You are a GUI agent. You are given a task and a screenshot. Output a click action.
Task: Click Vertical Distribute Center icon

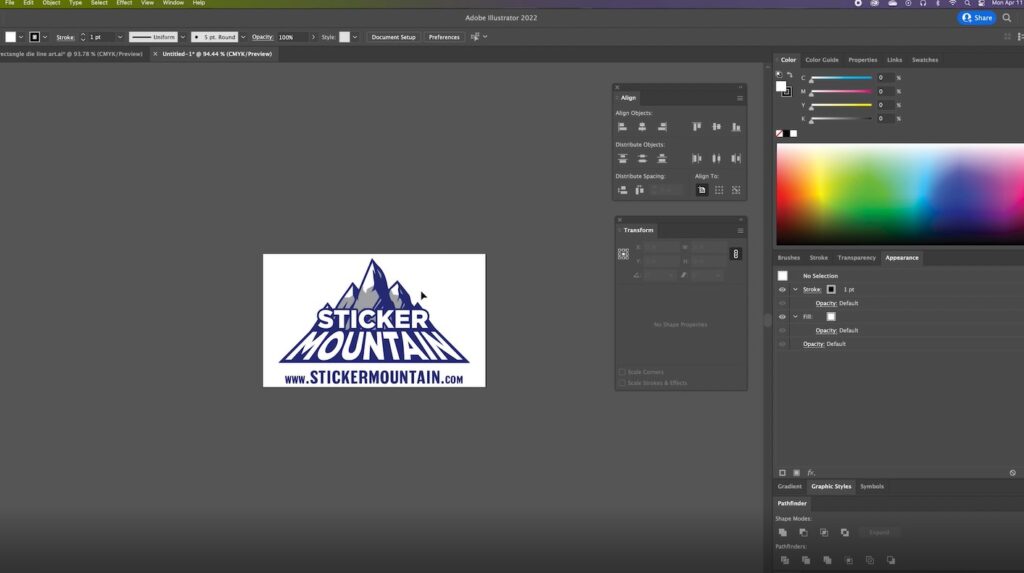pyautogui.click(x=642, y=158)
